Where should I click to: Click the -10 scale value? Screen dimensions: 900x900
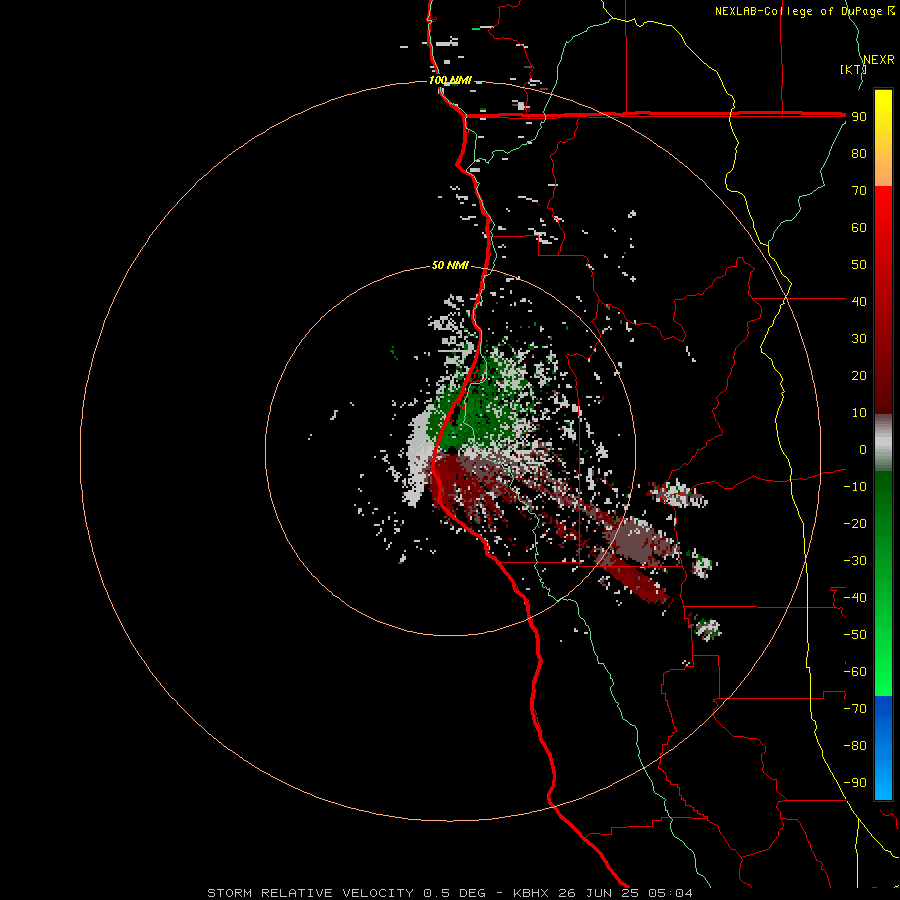855,487
